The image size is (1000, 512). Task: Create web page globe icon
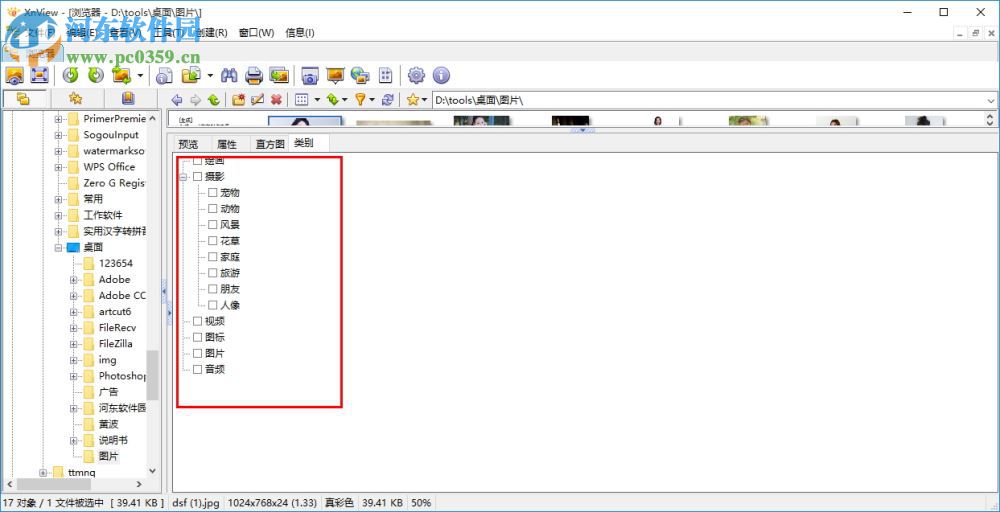click(x=360, y=75)
